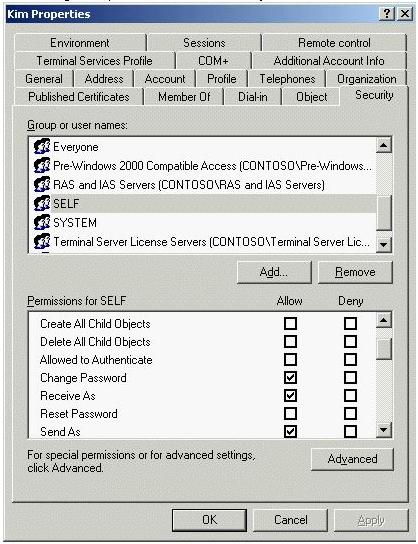
Task: Check Allow for Reset Password
Action: coord(290,414)
